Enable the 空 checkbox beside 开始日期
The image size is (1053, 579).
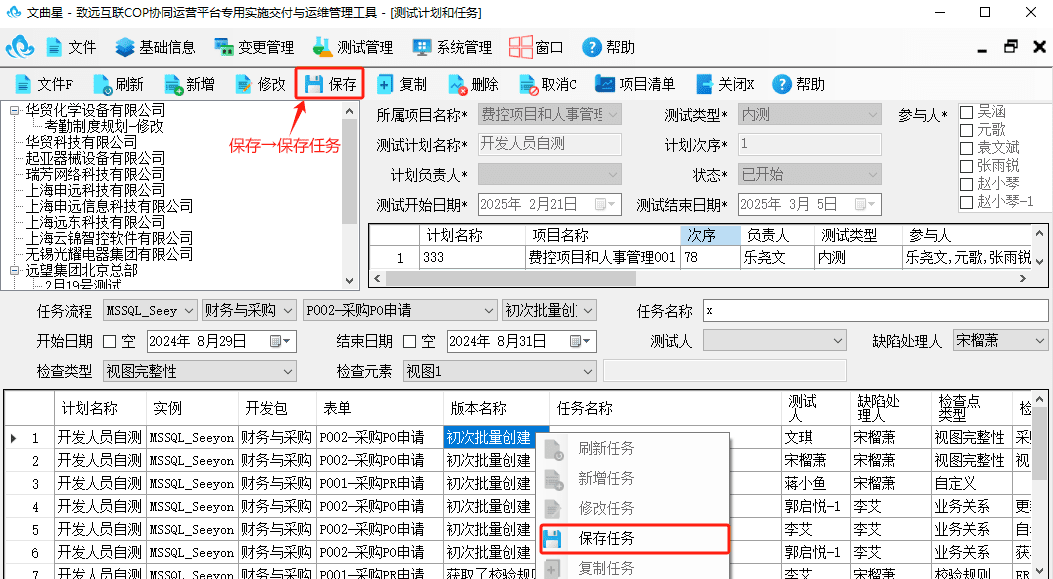click(x=109, y=341)
